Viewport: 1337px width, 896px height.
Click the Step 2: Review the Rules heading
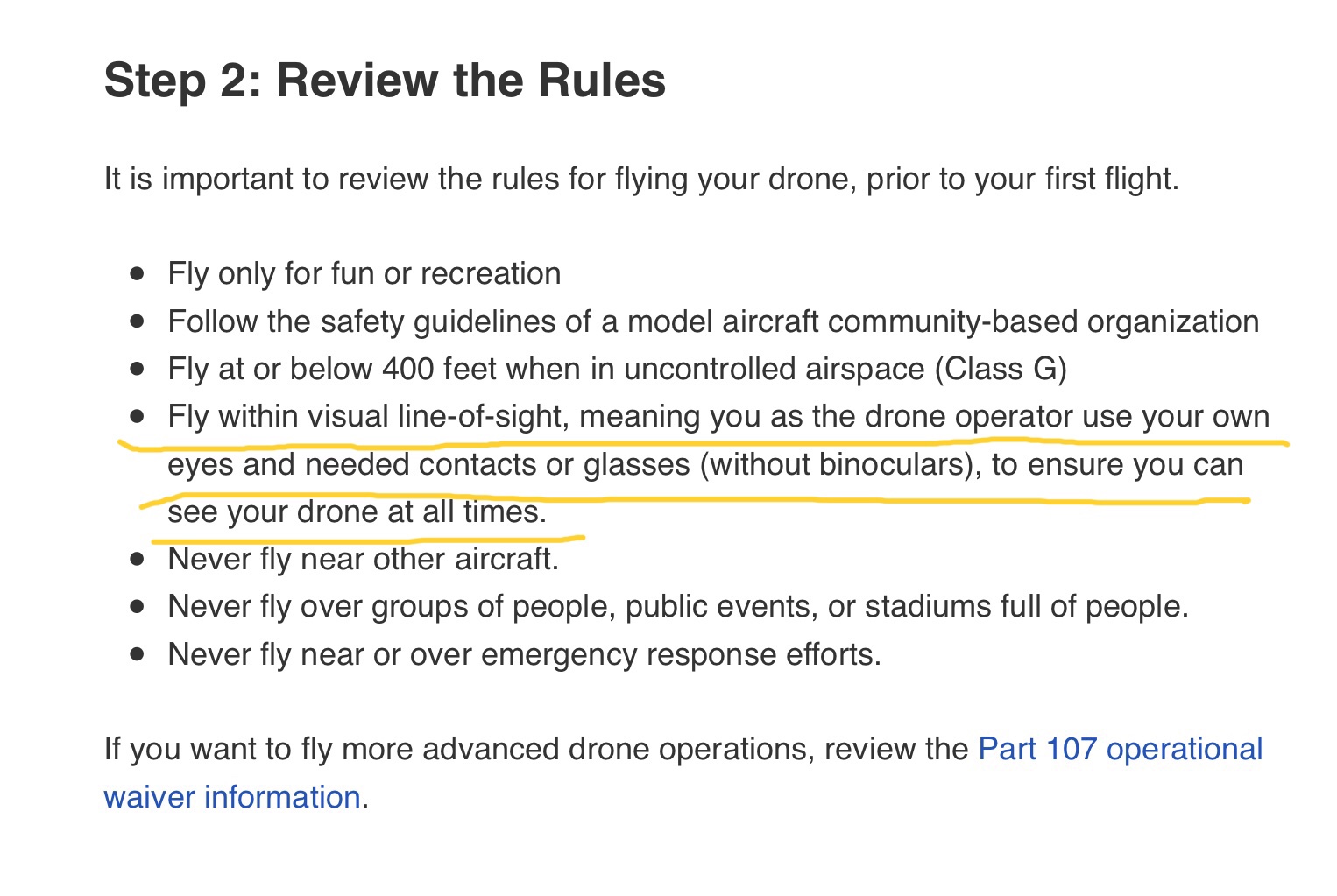coord(385,80)
